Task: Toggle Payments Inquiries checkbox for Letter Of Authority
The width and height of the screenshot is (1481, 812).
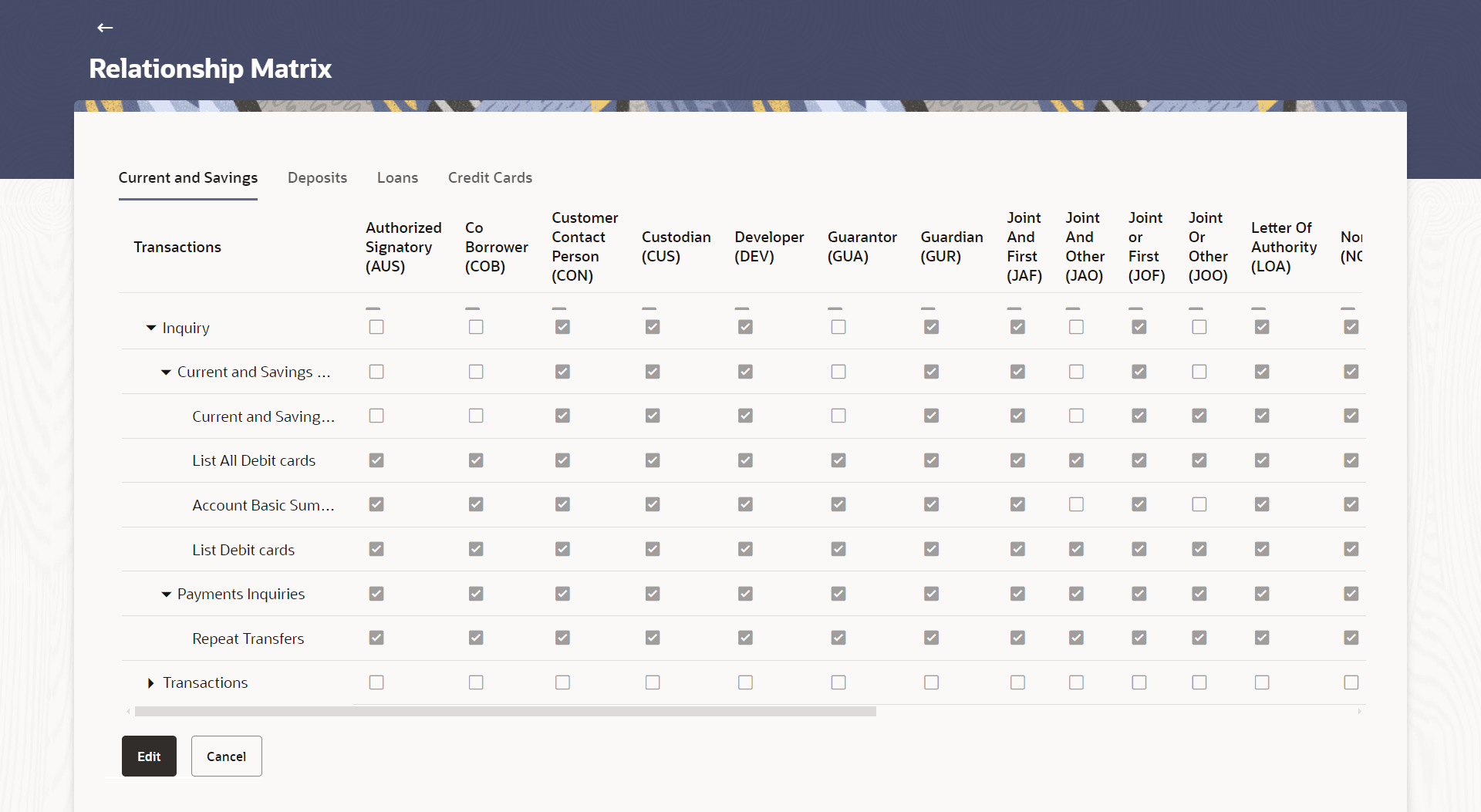Action: 1262,594
